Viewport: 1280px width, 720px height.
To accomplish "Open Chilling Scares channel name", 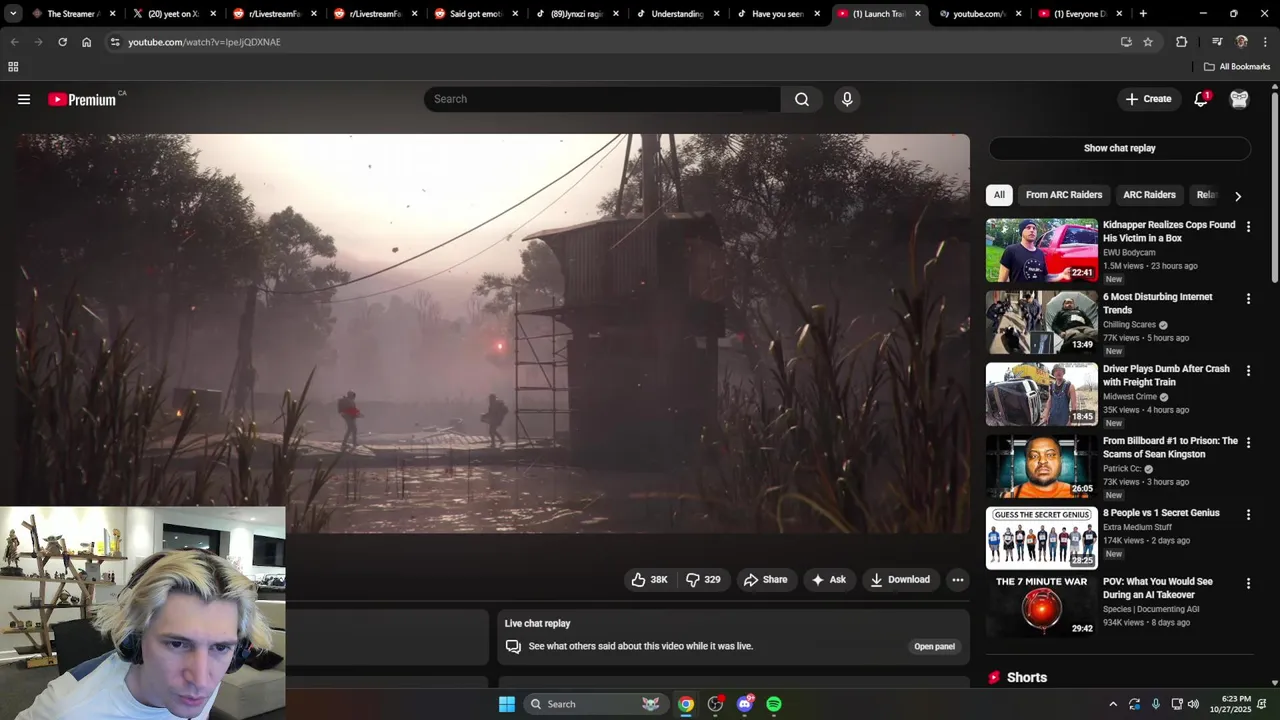I will 1129,325.
